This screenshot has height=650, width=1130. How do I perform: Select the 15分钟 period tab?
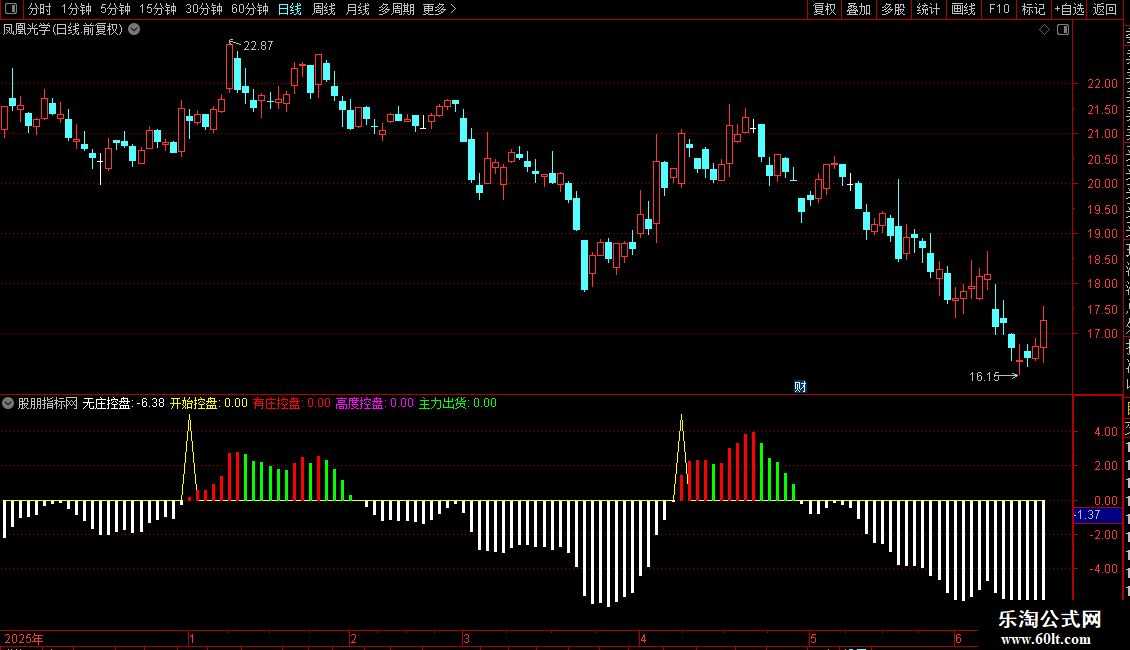pos(158,9)
